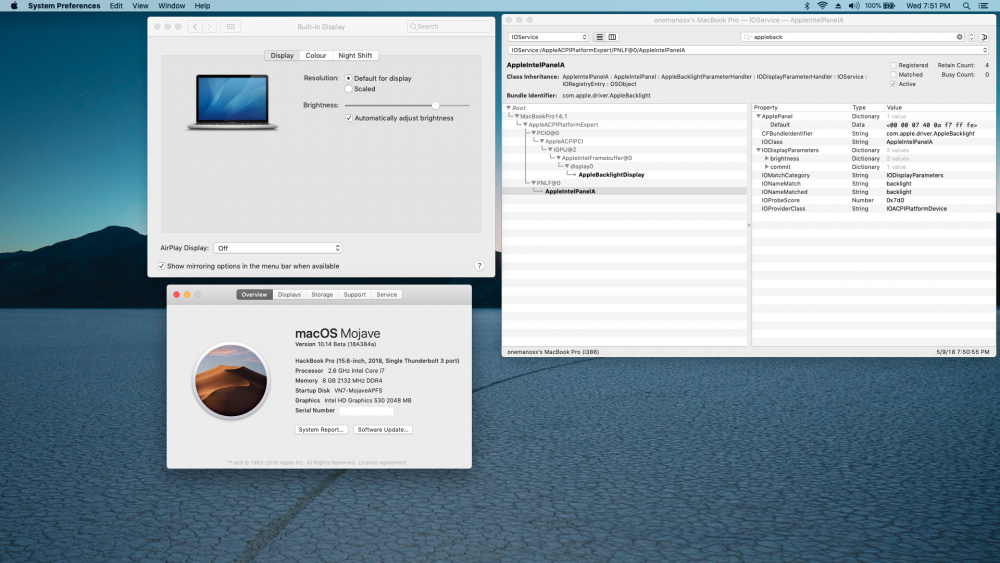
Task: Collapse the IODisplayParameters dictionary
Action: pyautogui.click(x=758, y=150)
